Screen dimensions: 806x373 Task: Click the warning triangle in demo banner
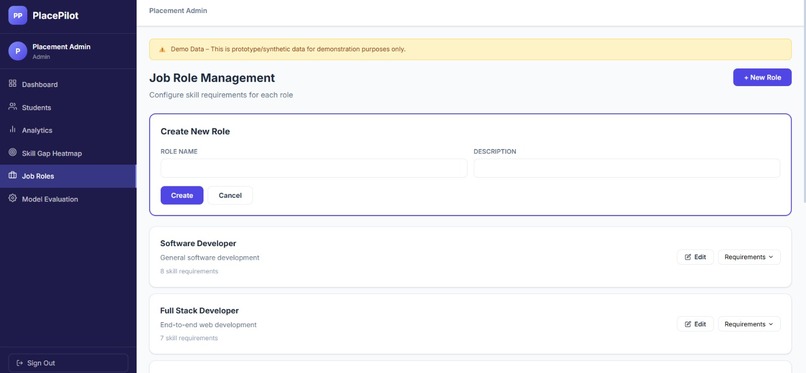click(x=162, y=49)
